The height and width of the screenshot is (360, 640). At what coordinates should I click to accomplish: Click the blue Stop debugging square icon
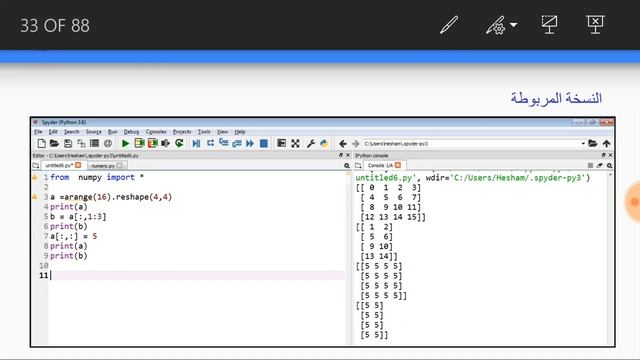click(264, 143)
